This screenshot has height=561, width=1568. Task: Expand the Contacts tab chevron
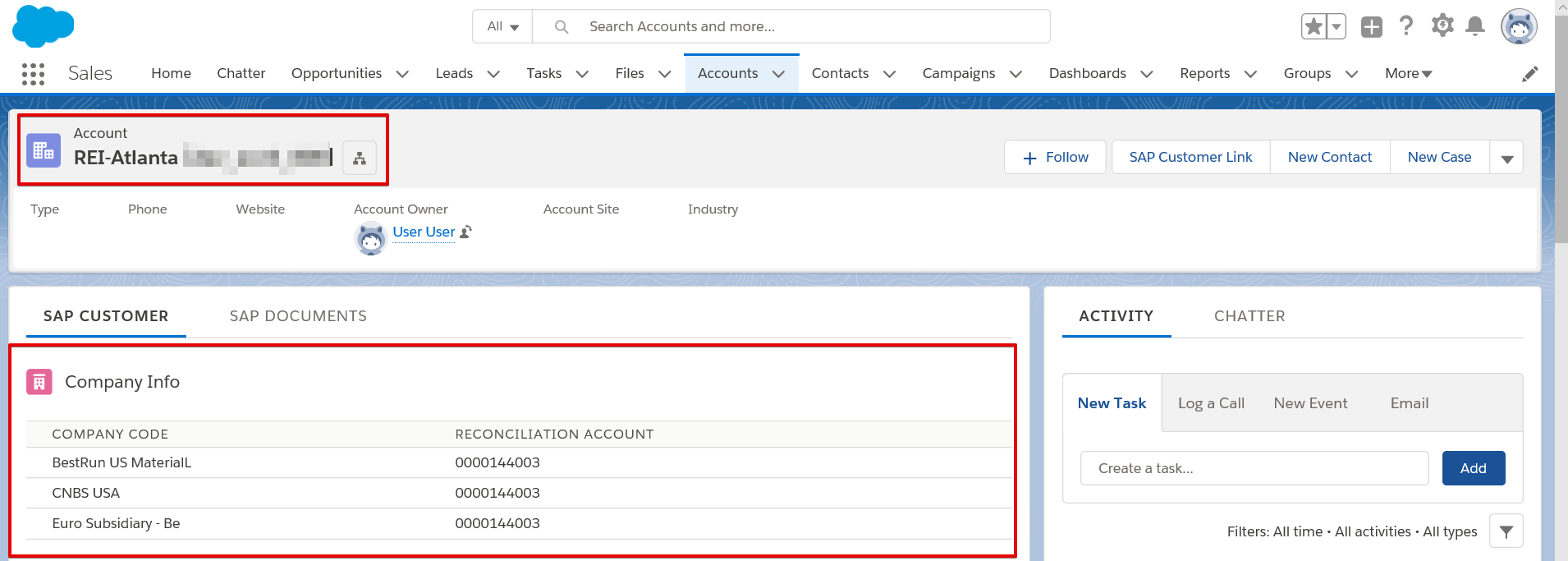(x=889, y=74)
